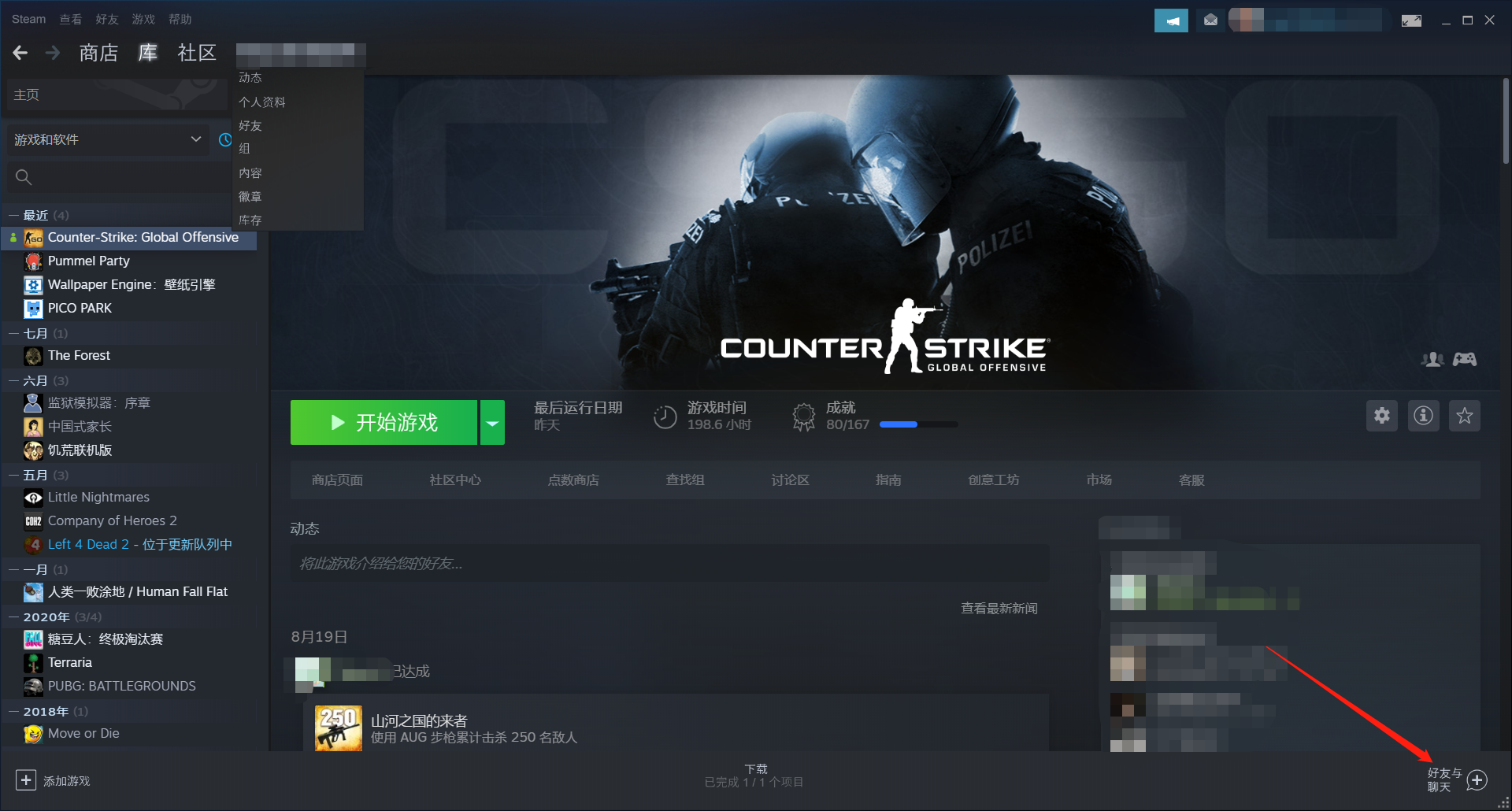Click the 主页 library home button
Screen dimensions: 1512x811
(117, 94)
